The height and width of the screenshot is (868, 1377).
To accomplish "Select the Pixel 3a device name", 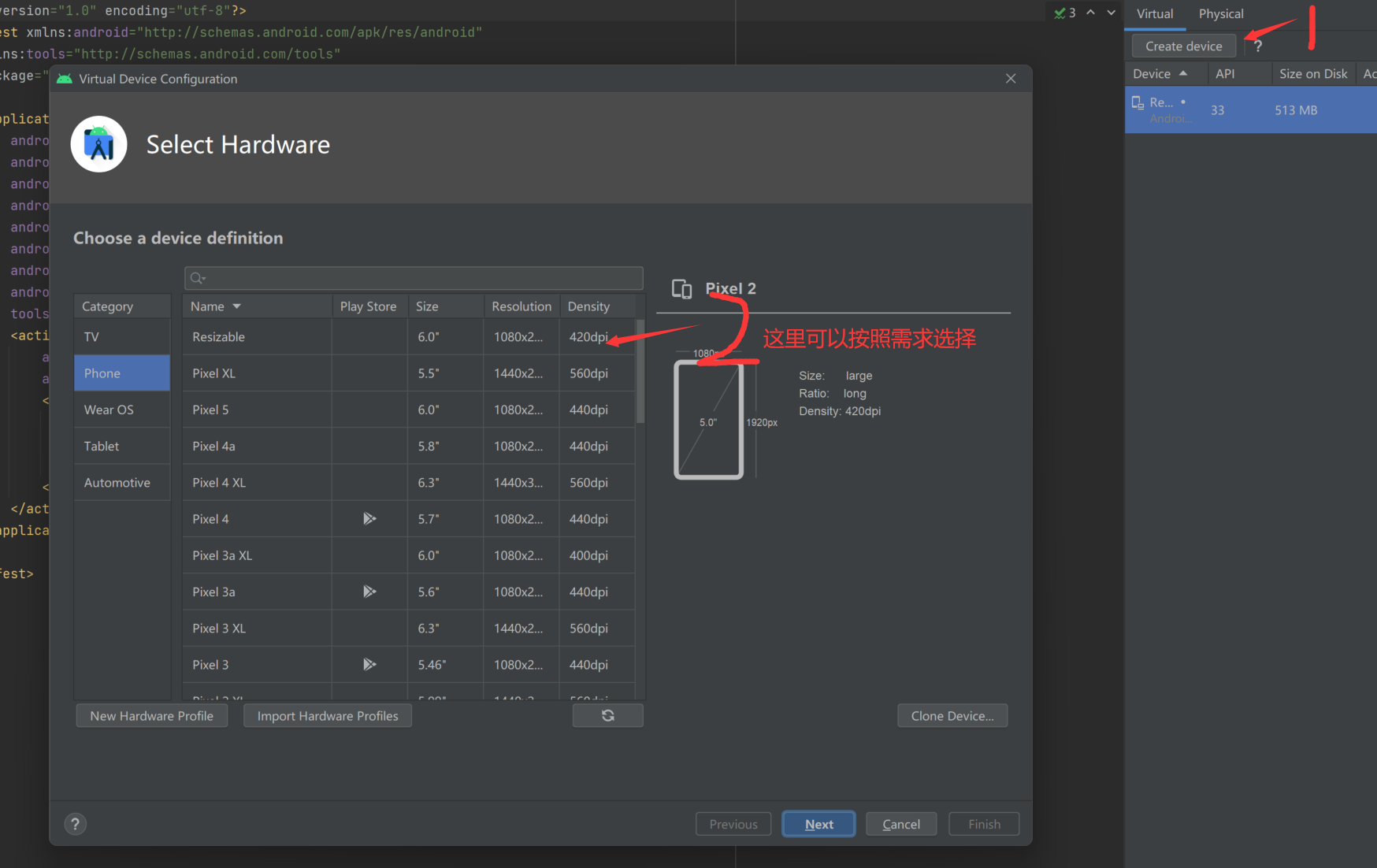I will [x=213, y=592].
